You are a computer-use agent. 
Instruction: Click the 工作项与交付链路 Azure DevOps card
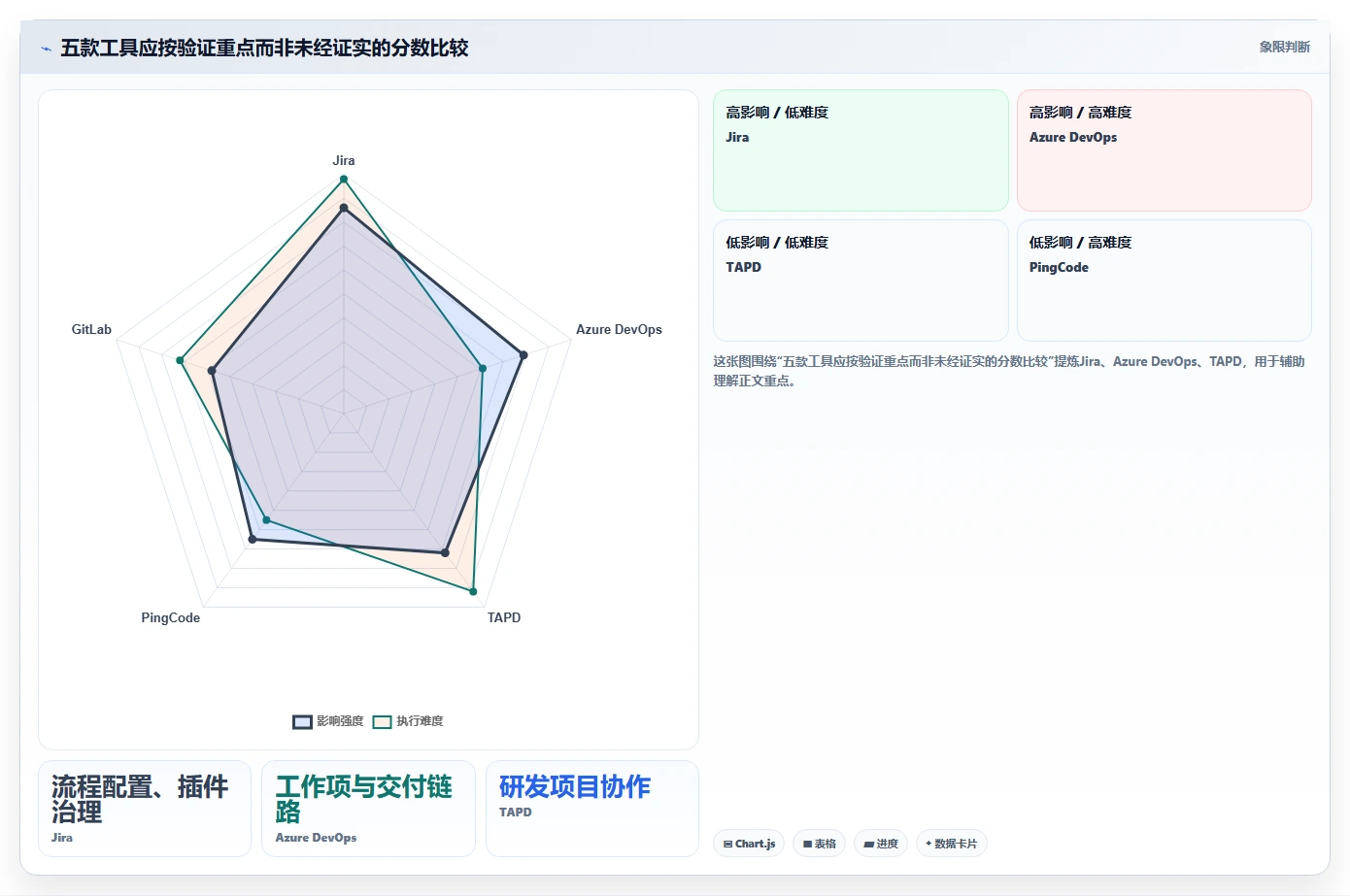[x=368, y=809]
